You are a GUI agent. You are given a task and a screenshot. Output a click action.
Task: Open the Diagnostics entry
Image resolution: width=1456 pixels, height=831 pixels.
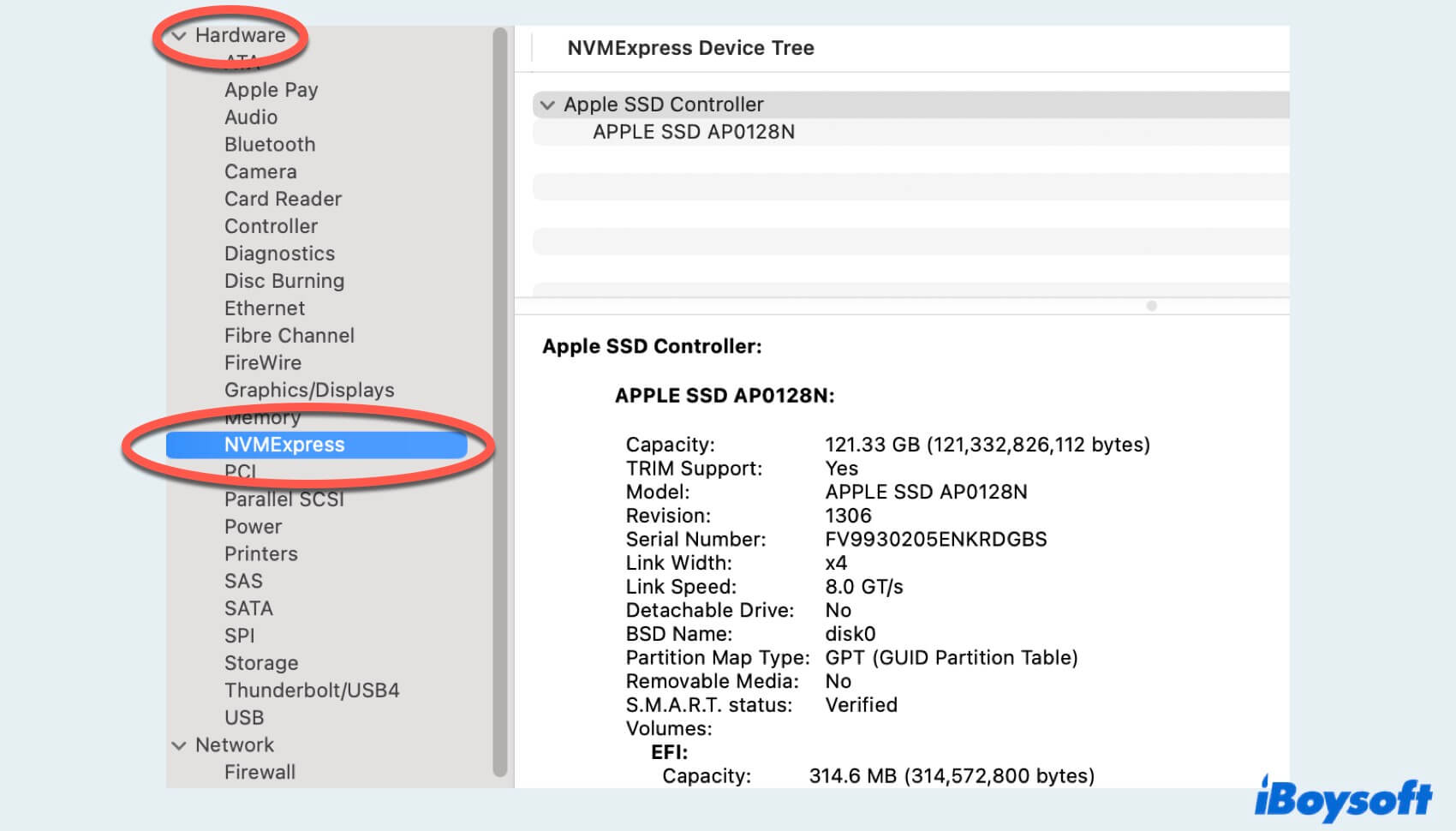click(x=279, y=254)
